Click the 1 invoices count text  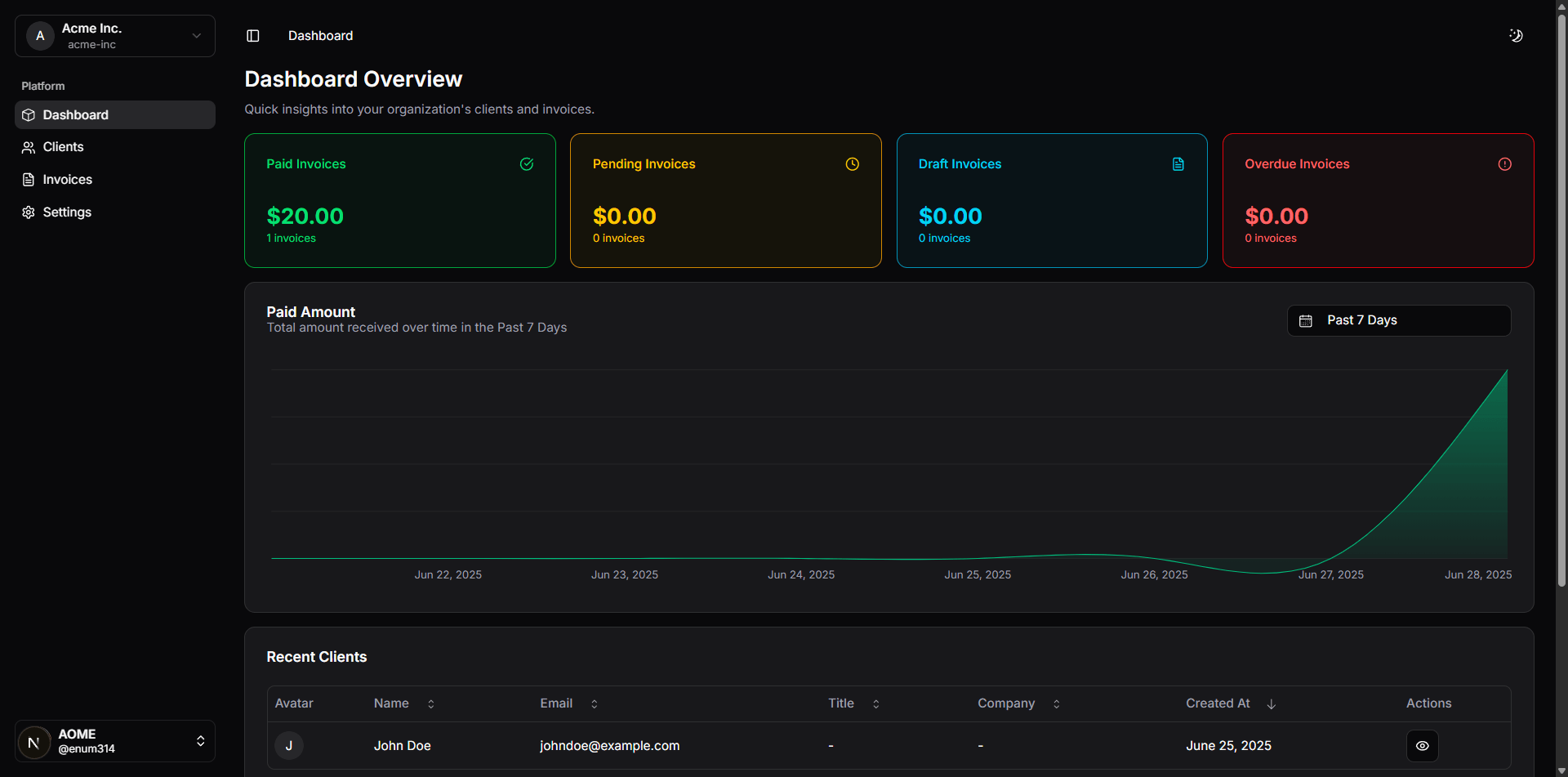(291, 239)
